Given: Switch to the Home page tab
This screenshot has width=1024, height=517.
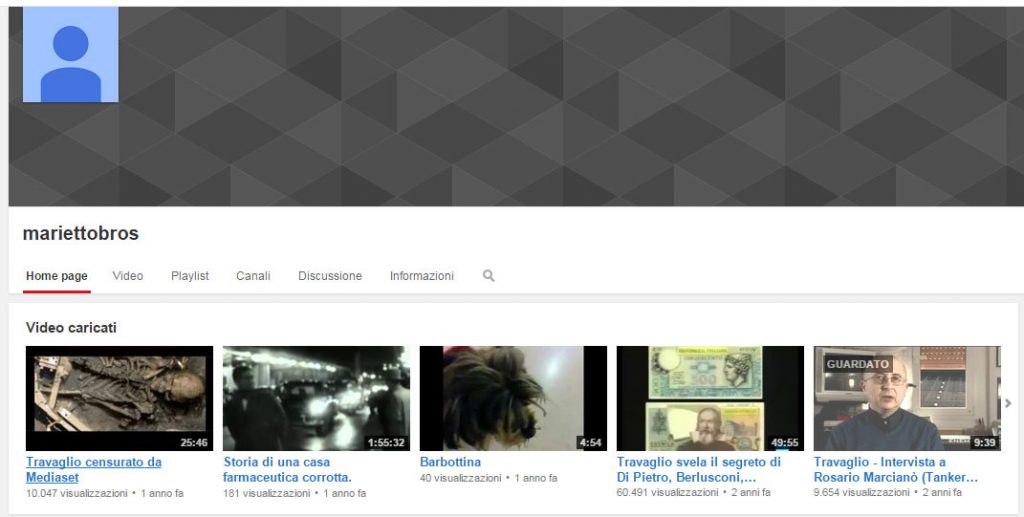Looking at the screenshot, I should tap(57, 276).
